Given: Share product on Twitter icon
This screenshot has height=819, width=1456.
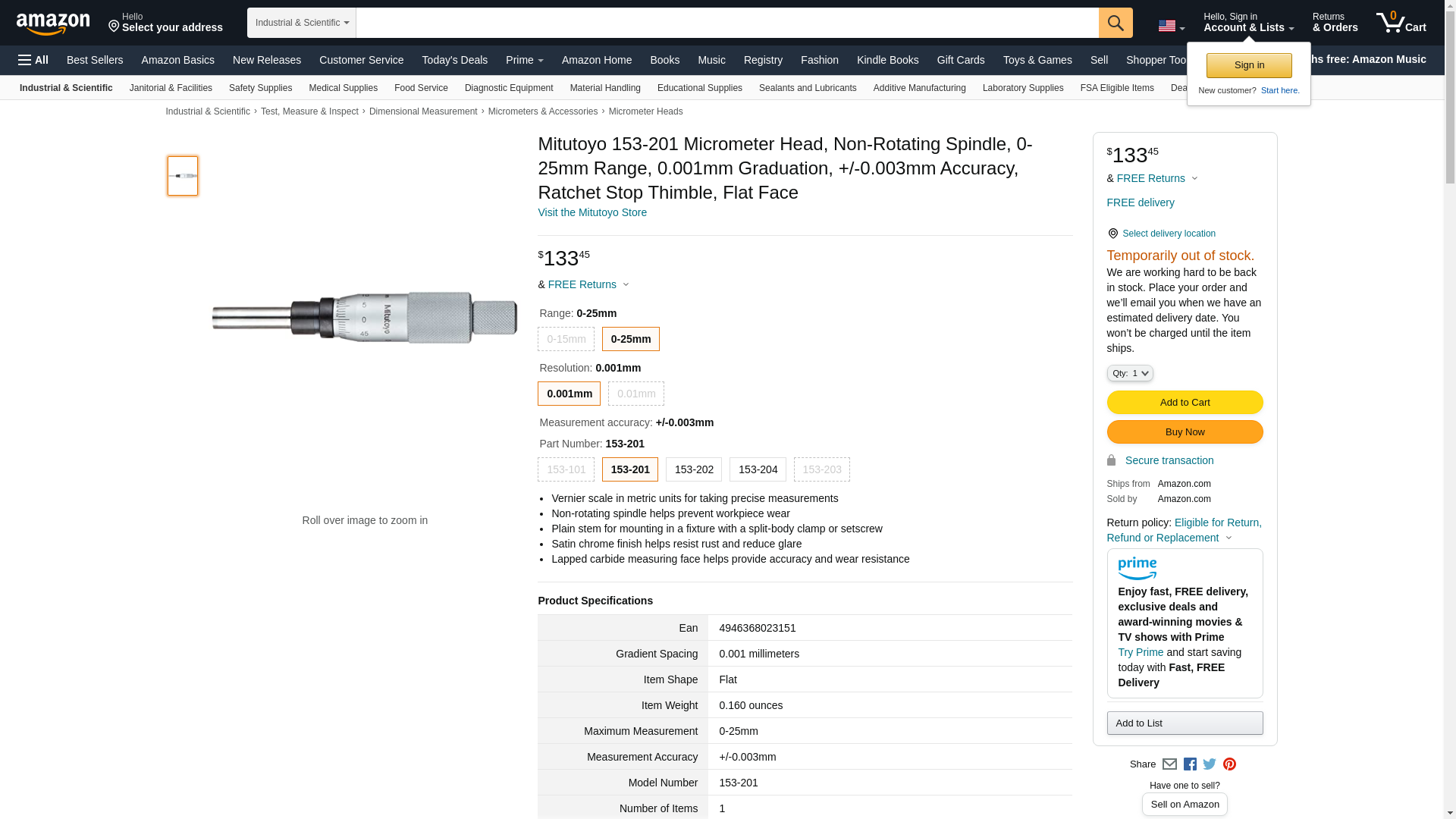Looking at the screenshot, I should (x=1210, y=764).
